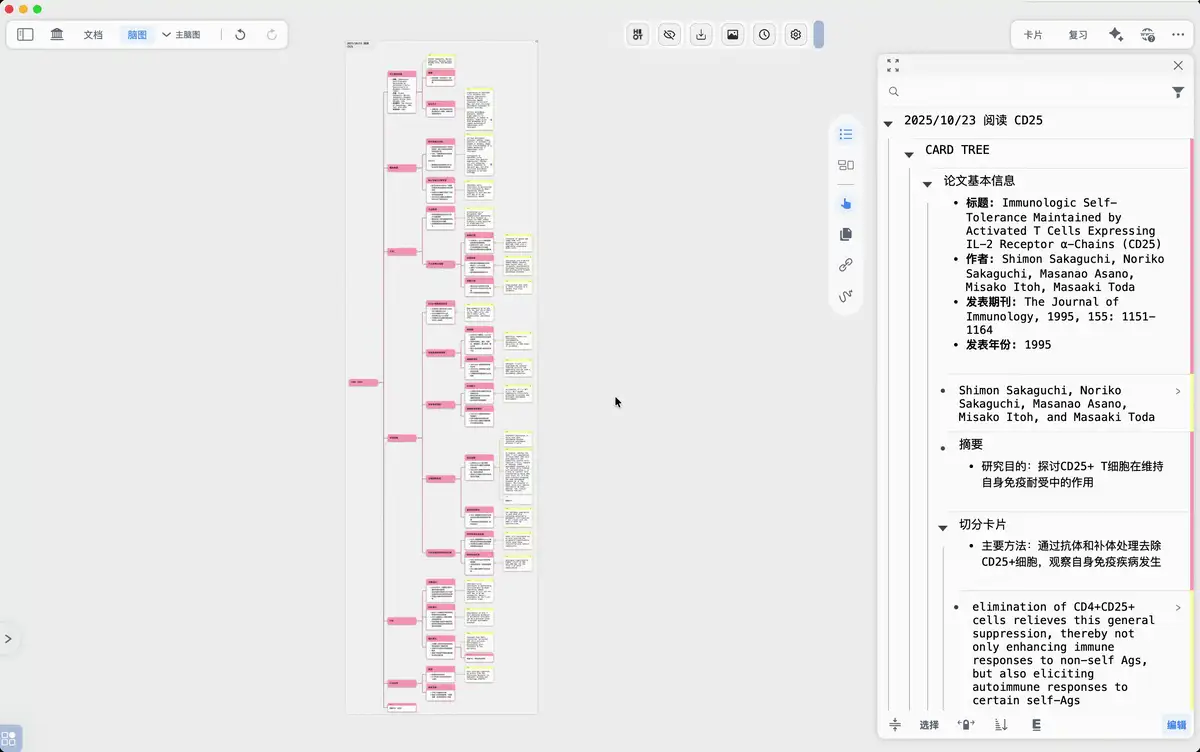Click the mind map root node on canvas
Image resolution: width=1200 pixels, height=752 pixels.
(363, 382)
